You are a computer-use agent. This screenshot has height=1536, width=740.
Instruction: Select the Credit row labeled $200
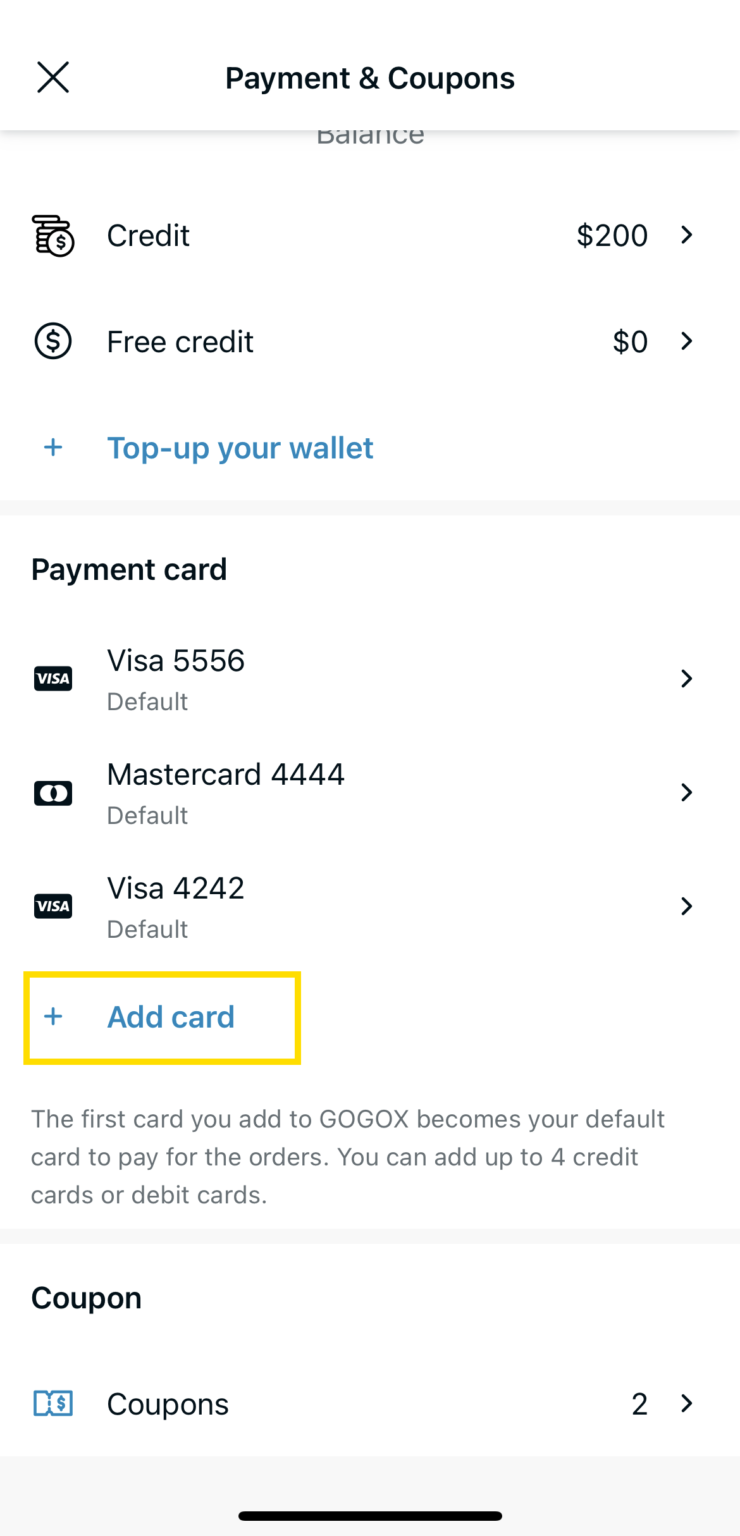[x=370, y=235]
